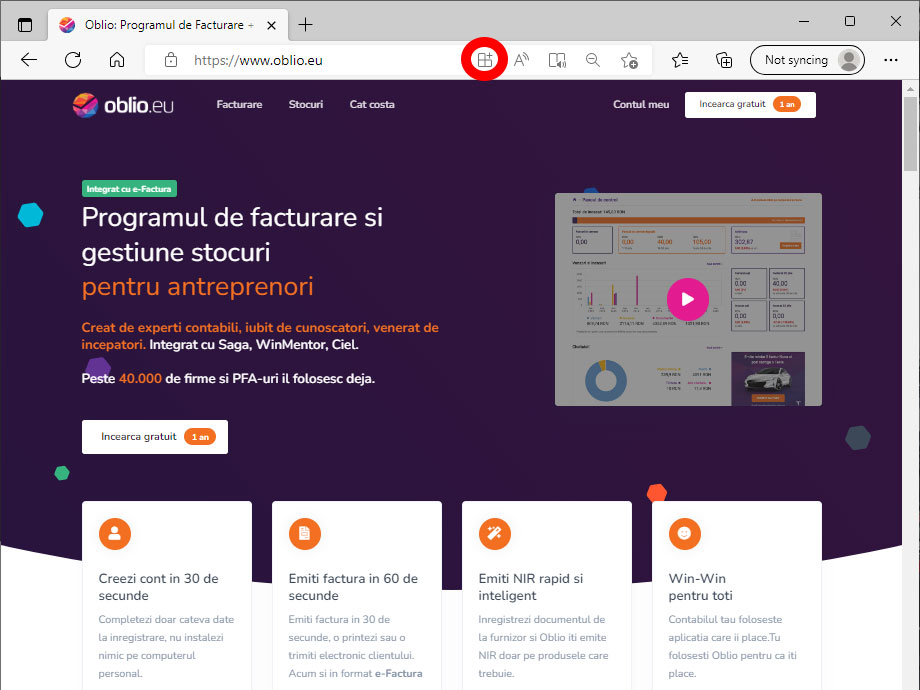Click the Integrat cu e-Factura badge

(x=129, y=189)
